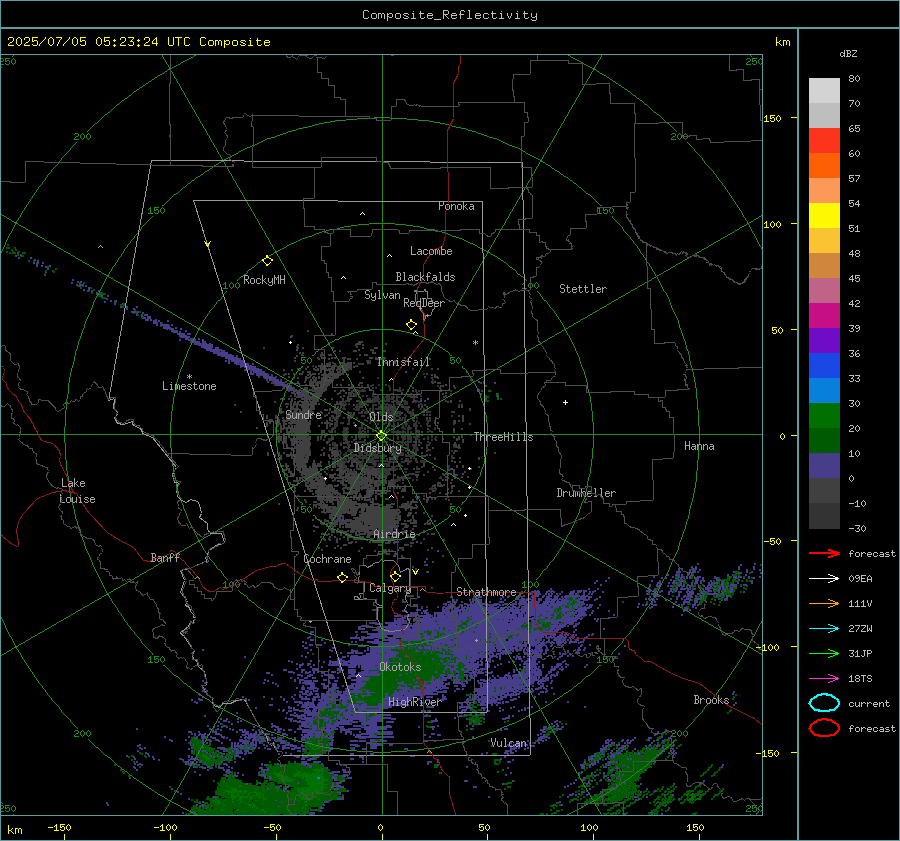The height and width of the screenshot is (841, 900).
Task: Click the Innisfail label
Action: 403,362
